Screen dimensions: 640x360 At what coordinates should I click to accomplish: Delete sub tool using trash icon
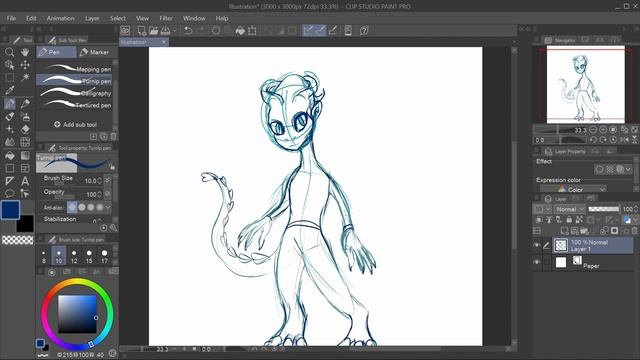(x=113, y=136)
